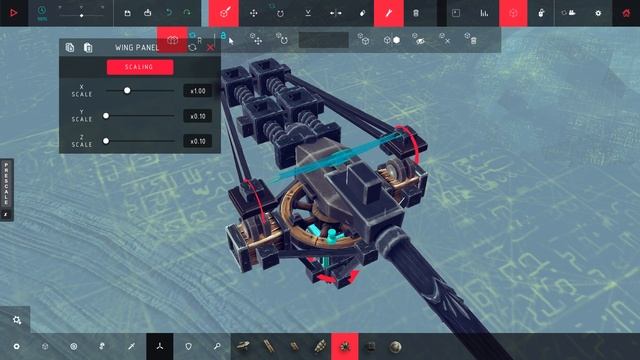Adjust the Y Scale slider handle

[x=106, y=116]
